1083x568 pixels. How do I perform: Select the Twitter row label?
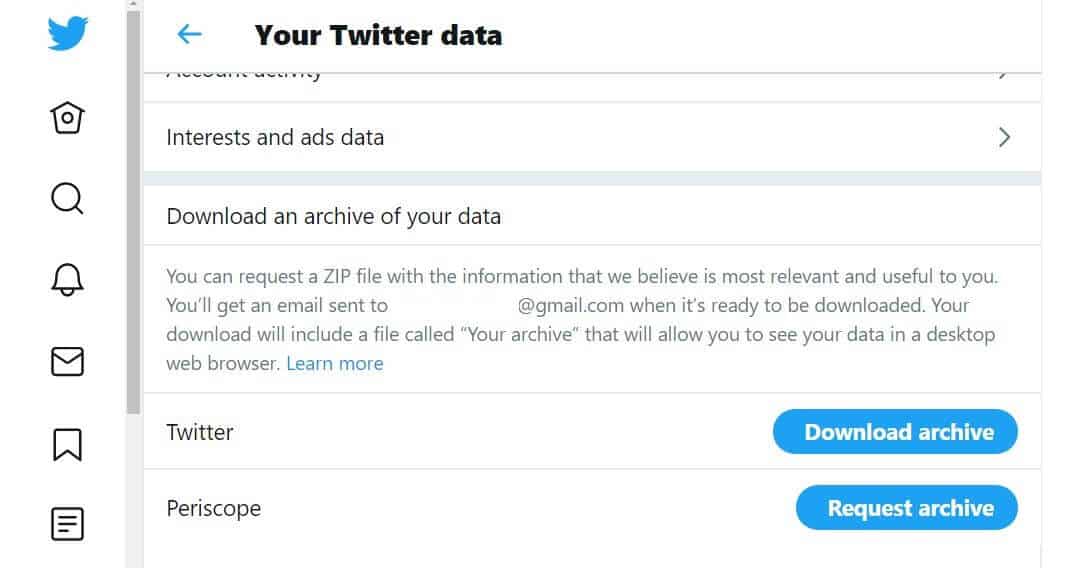[200, 432]
